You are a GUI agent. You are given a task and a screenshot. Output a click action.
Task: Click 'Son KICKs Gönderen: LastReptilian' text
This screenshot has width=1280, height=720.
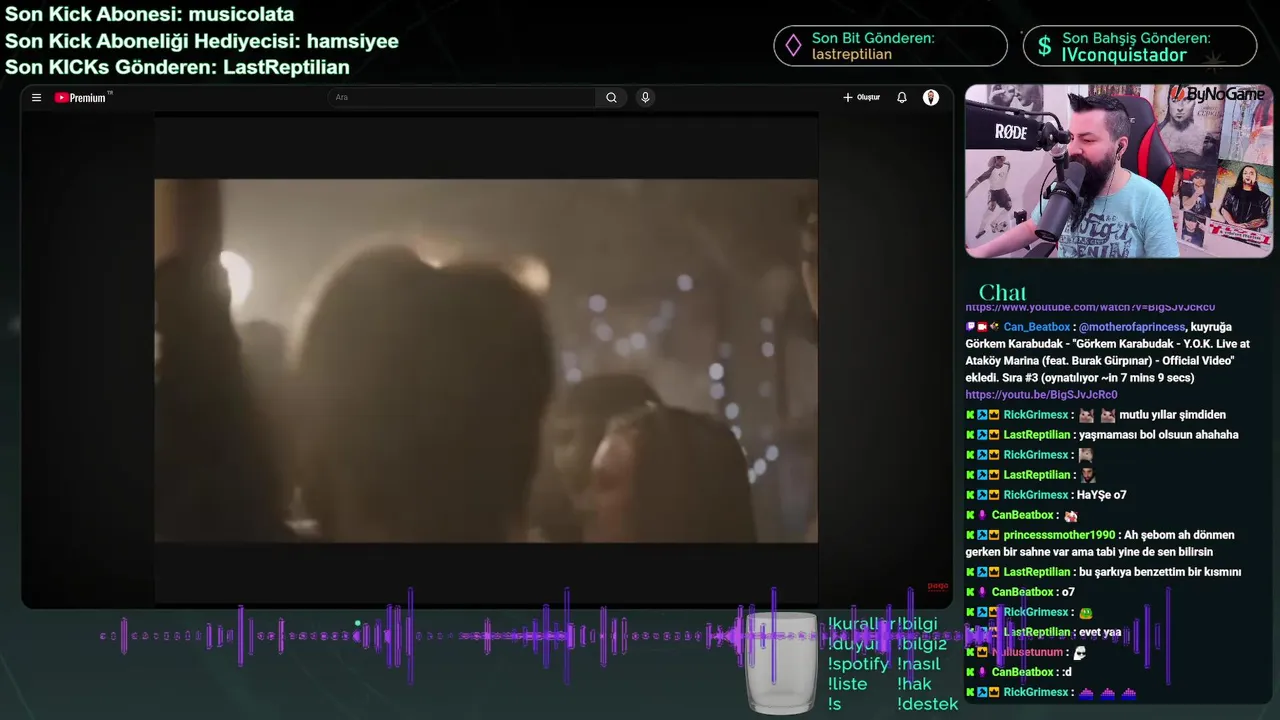[177, 67]
